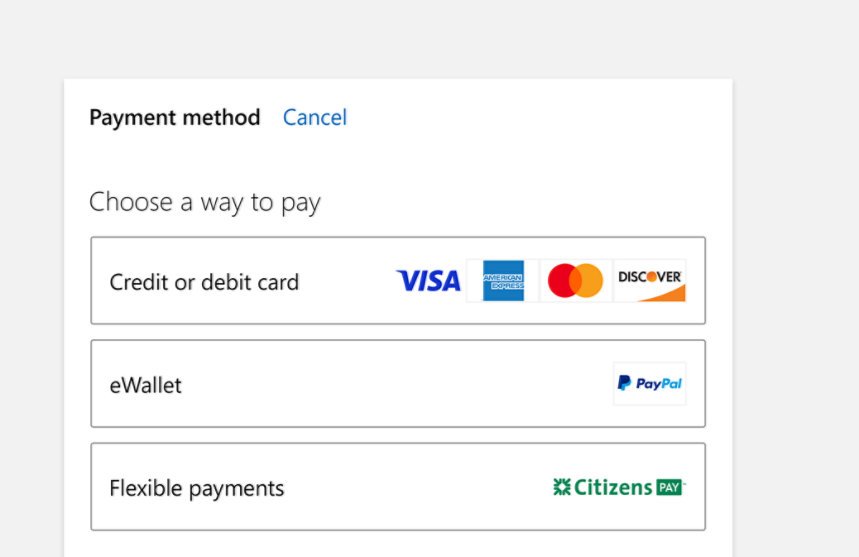Click the Mastercard logo
This screenshot has height=557, width=859.
(575, 281)
